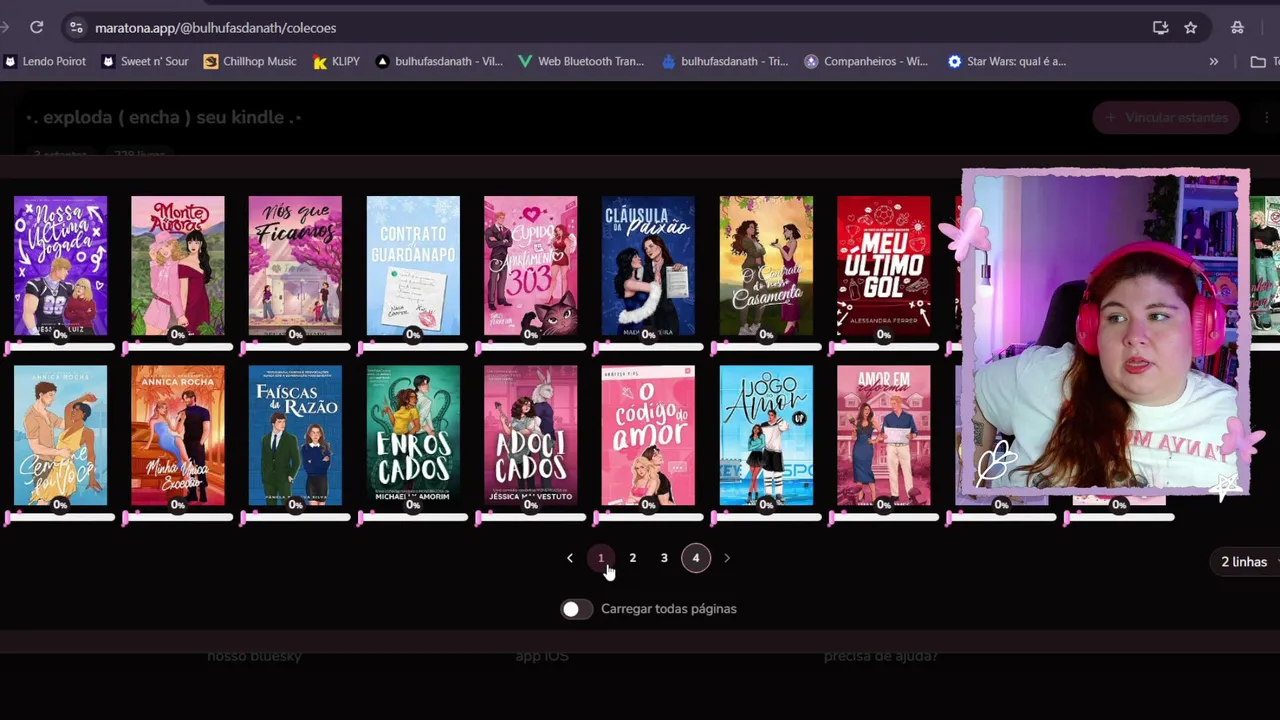The width and height of the screenshot is (1280, 720).
Task: Toggle Carregar todas páginas switch
Action: tap(576, 609)
